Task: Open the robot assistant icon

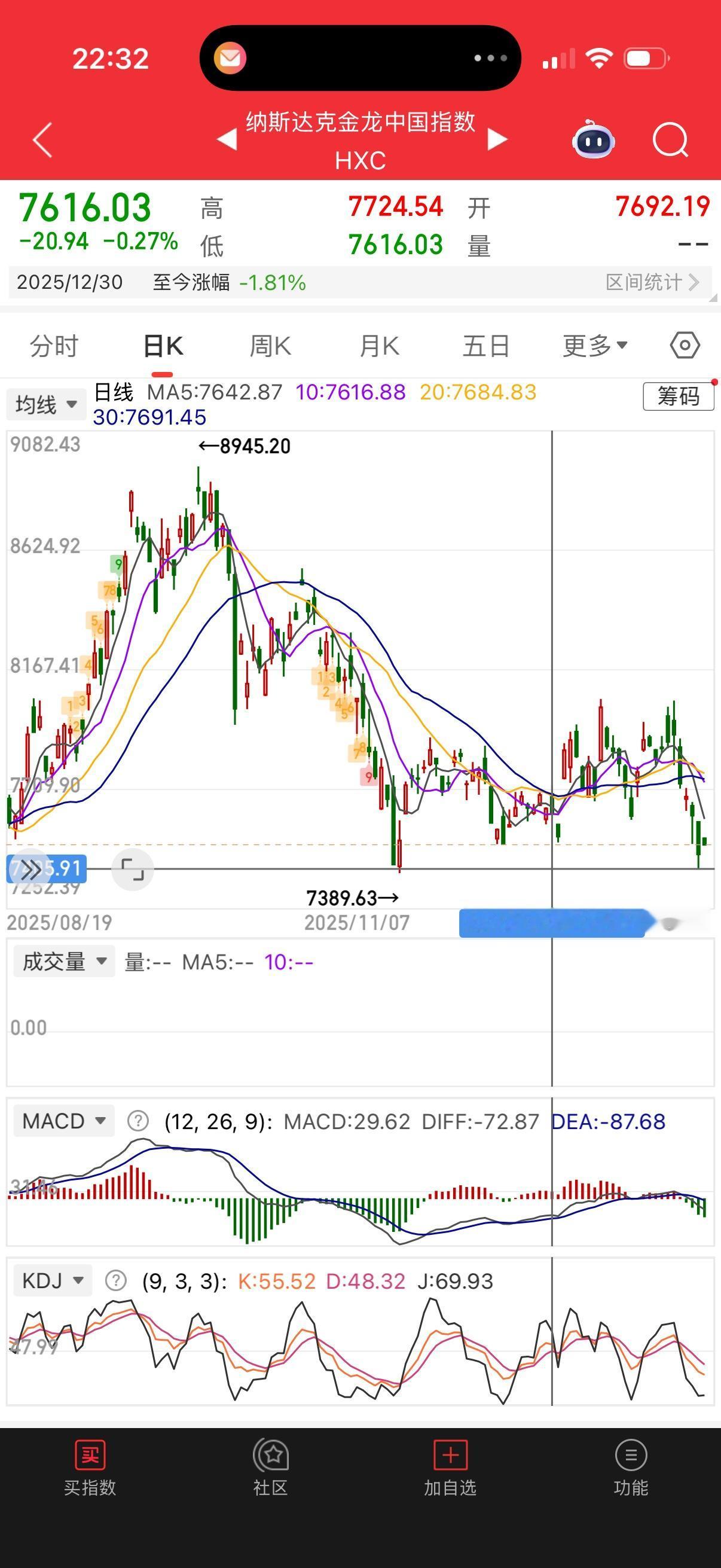Action: (x=593, y=139)
